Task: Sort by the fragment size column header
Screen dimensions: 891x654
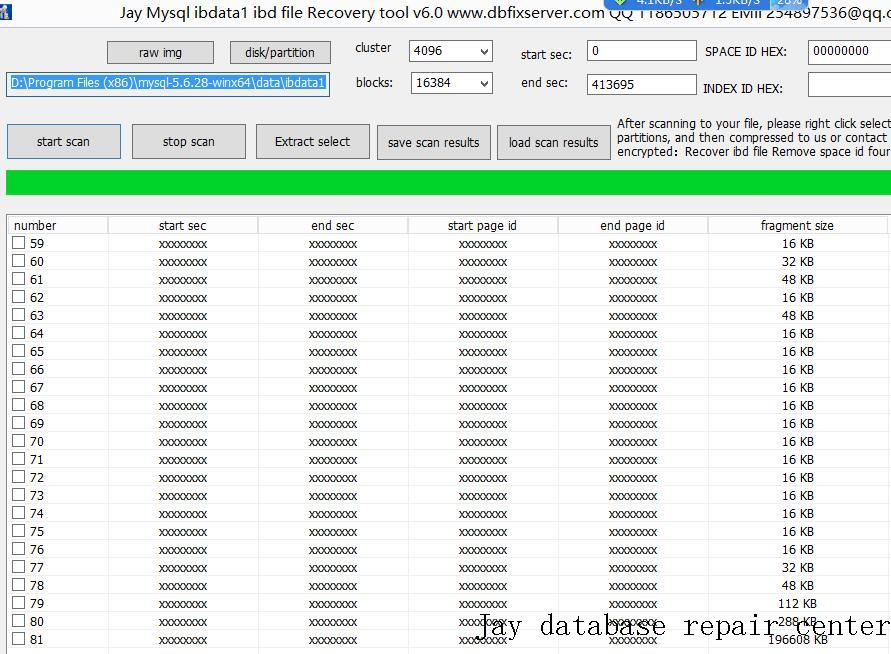Action: click(x=797, y=226)
